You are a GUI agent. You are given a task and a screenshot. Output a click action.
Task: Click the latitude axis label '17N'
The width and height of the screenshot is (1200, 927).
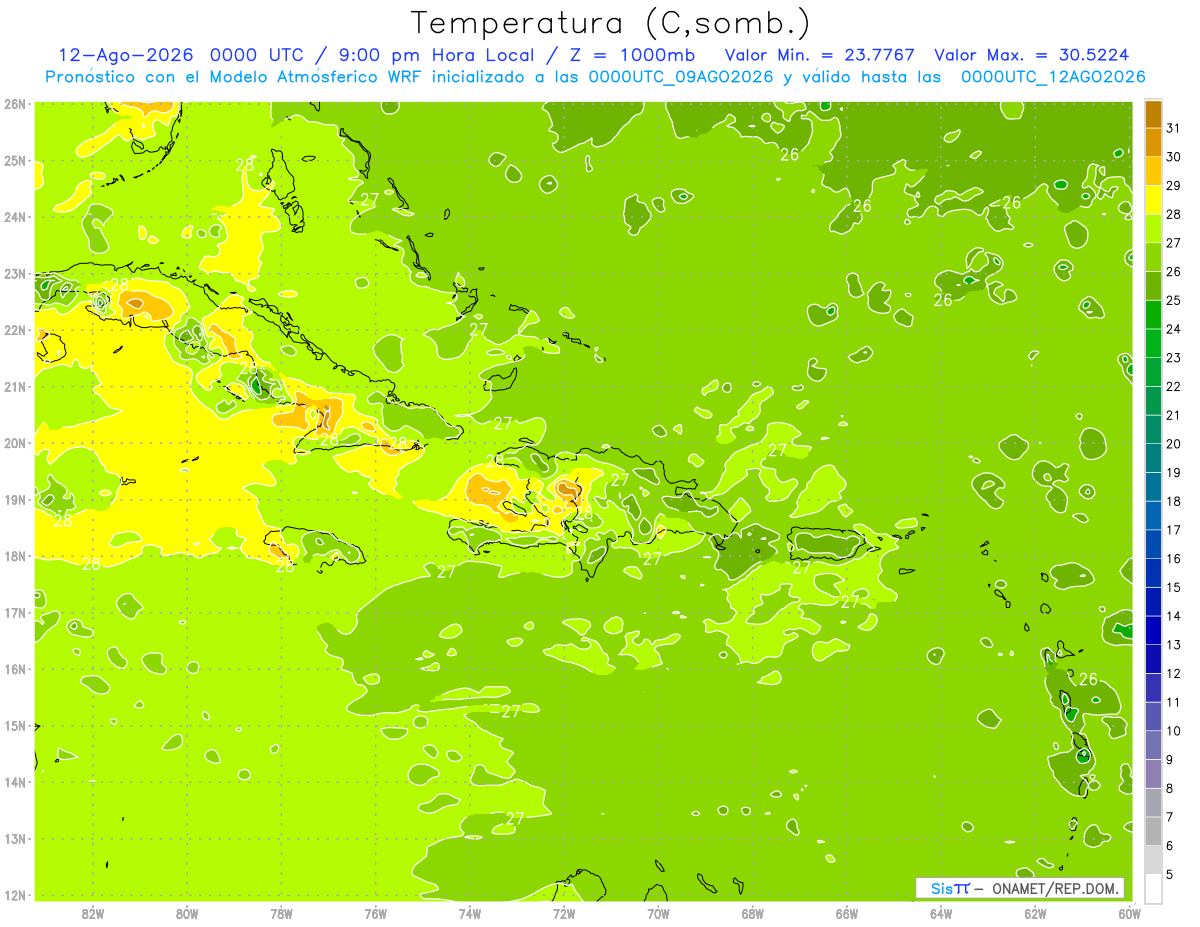[x=14, y=612]
